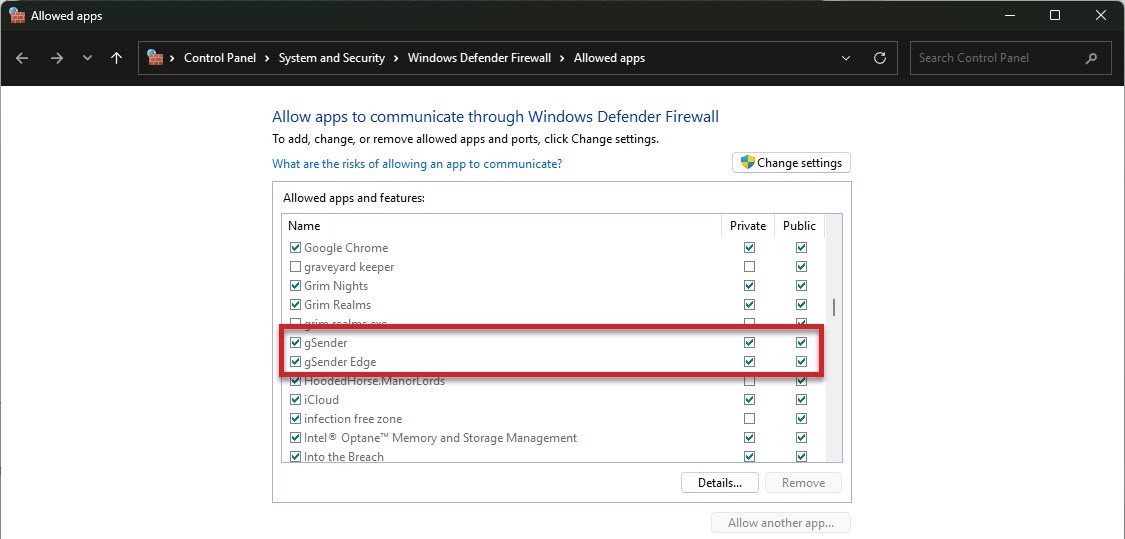Click the title bar firewall icon
The image size is (1125, 539).
(16, 16)
